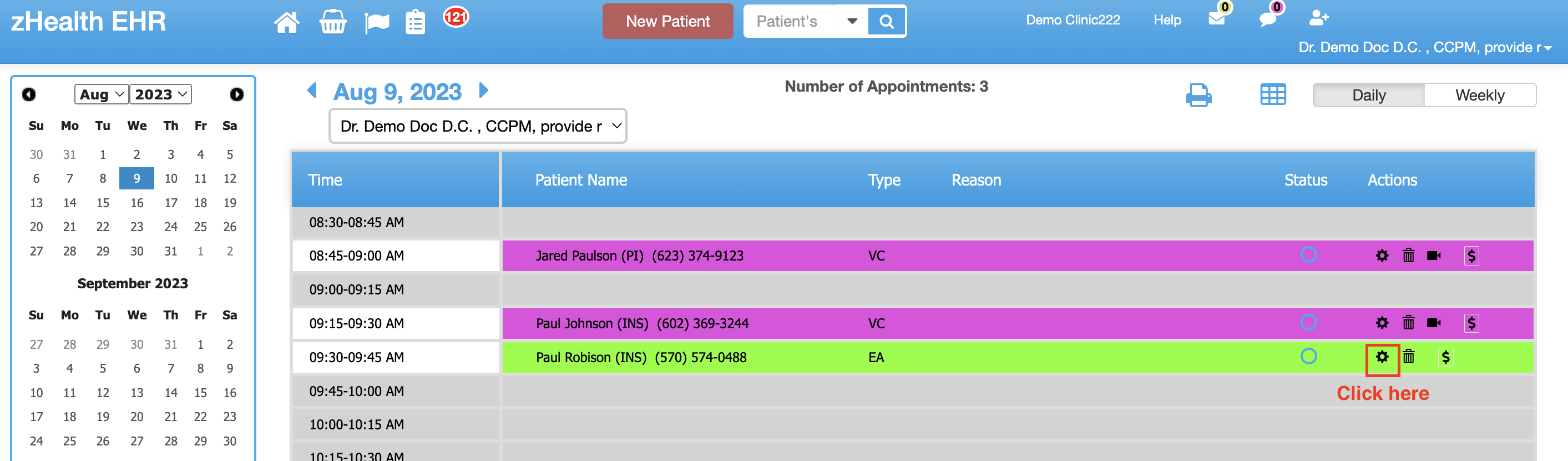Toggle status circle for Paul Johnson
Image resolution: width=1568 pixels, height=461 pixels.
coord(1308,322)
